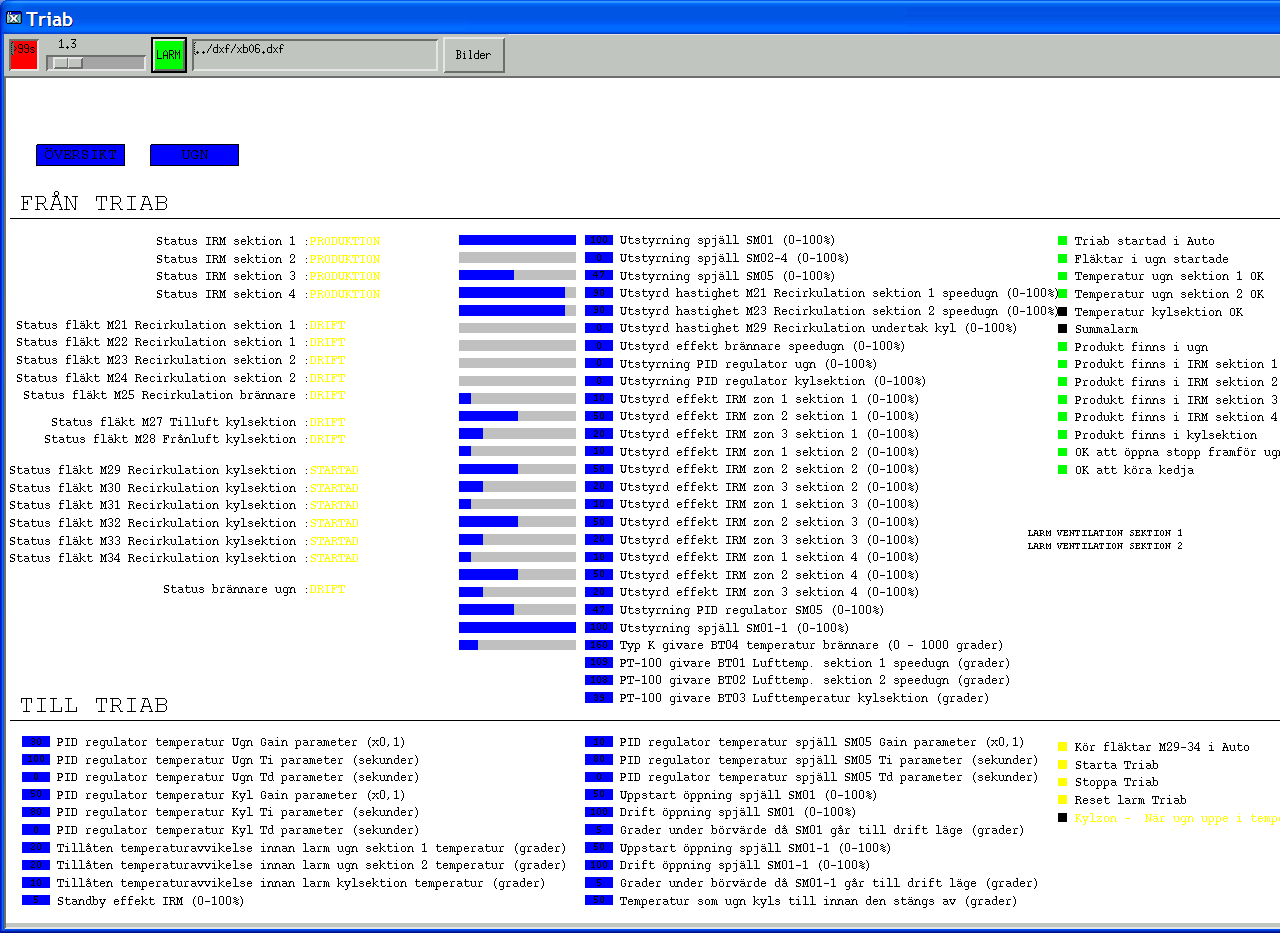The height and width of the screenshot is (933, 1280).
Task: Click the Utstyrning spjäll SM05 progress bar
Action: click(x=518, y=275)
